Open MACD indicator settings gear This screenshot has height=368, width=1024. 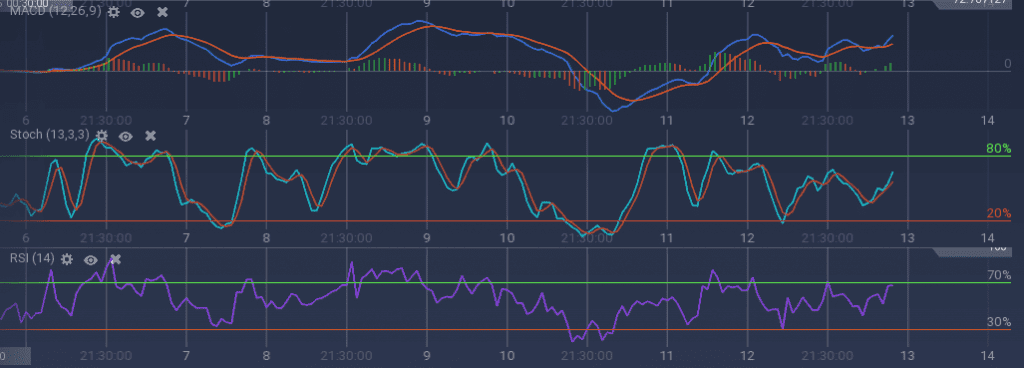114,12
